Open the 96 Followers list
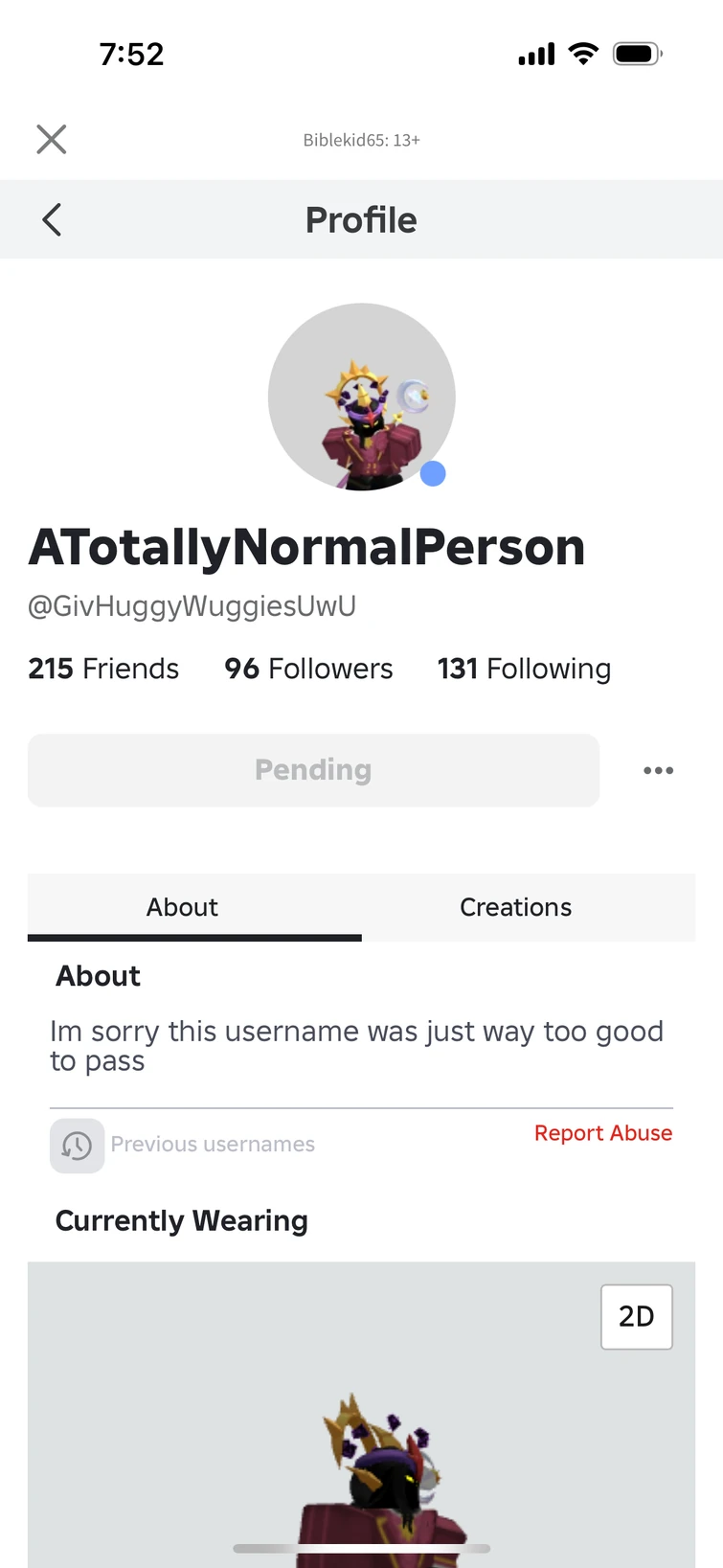Viewport: 723px width, 1568px height. (x=308, y=668)
